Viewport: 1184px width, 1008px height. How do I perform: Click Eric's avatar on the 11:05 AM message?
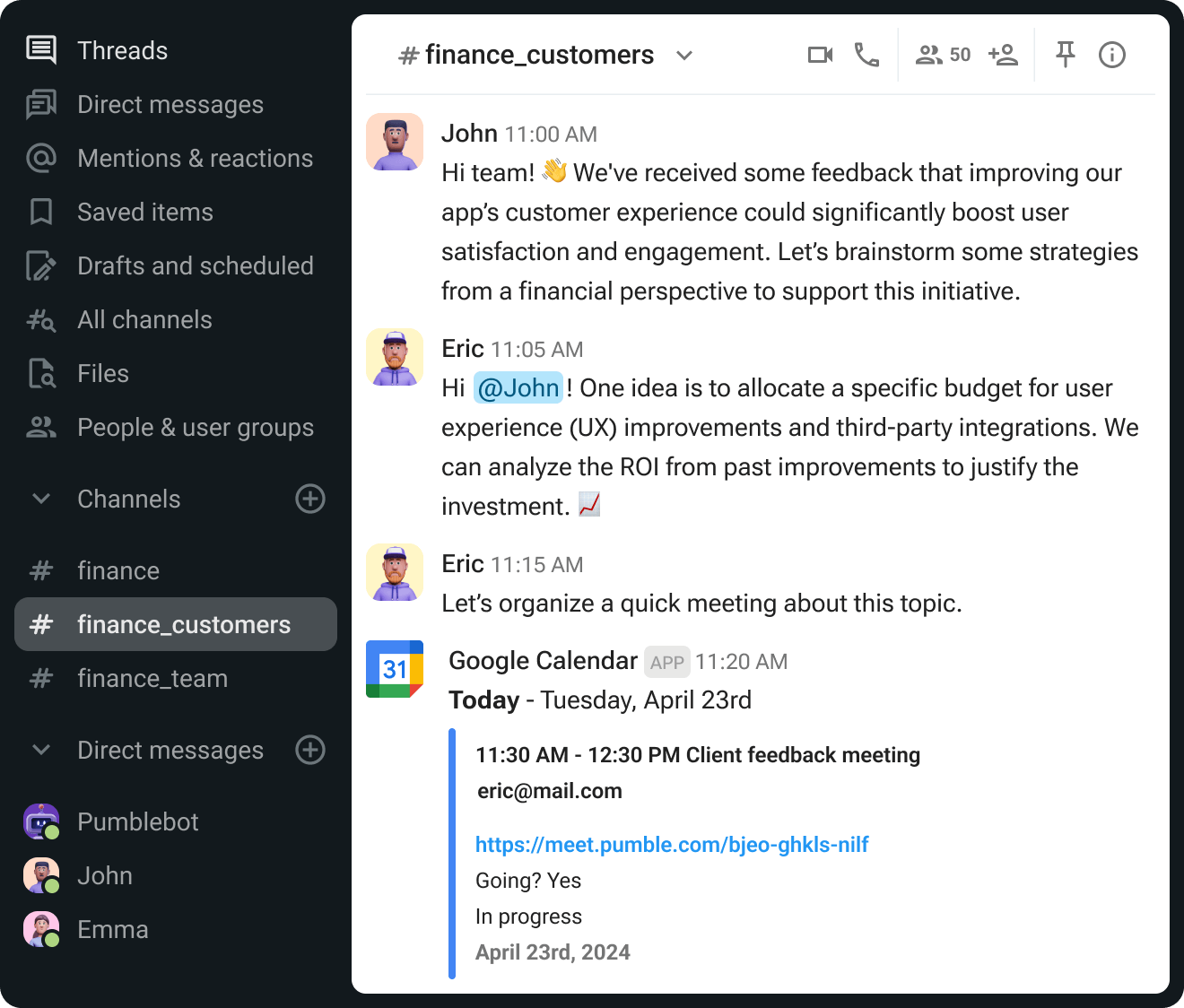pos(395,357)
